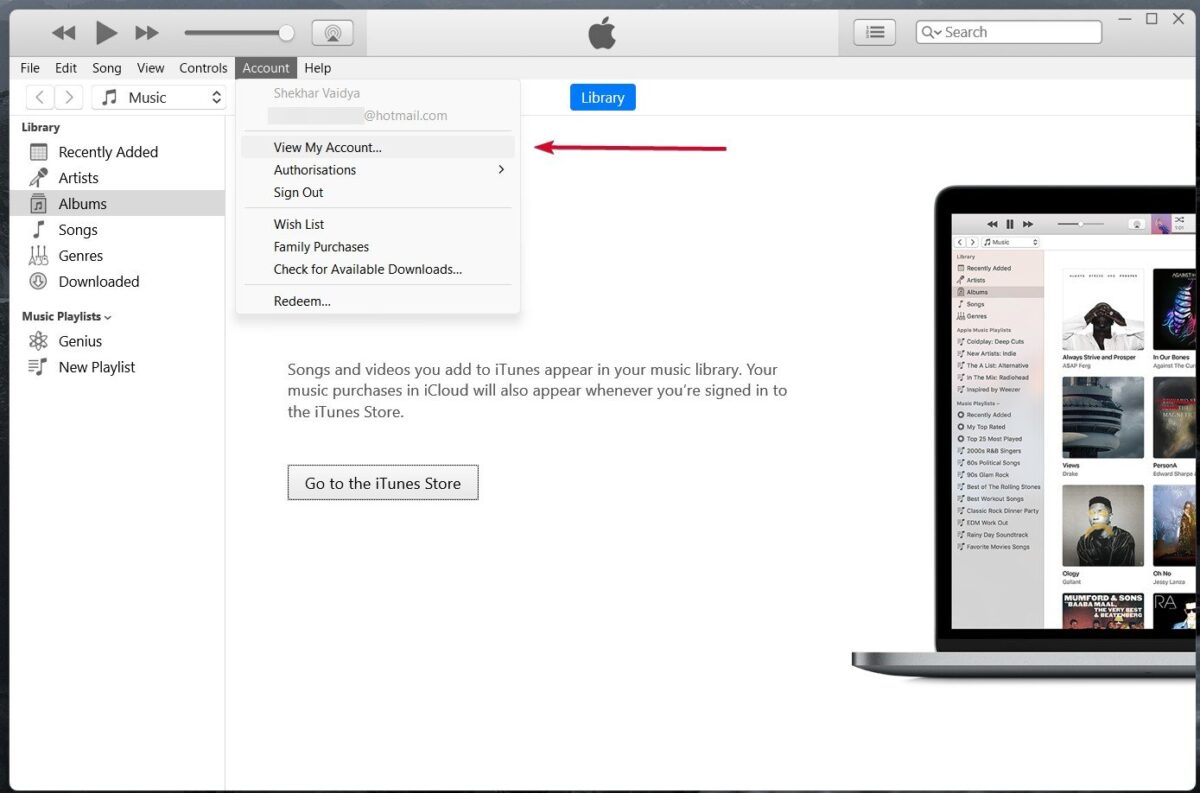Click the New Playlist icon
Image resolution: width=1200 pixels, height=793 pixels.
coord(38,367)
